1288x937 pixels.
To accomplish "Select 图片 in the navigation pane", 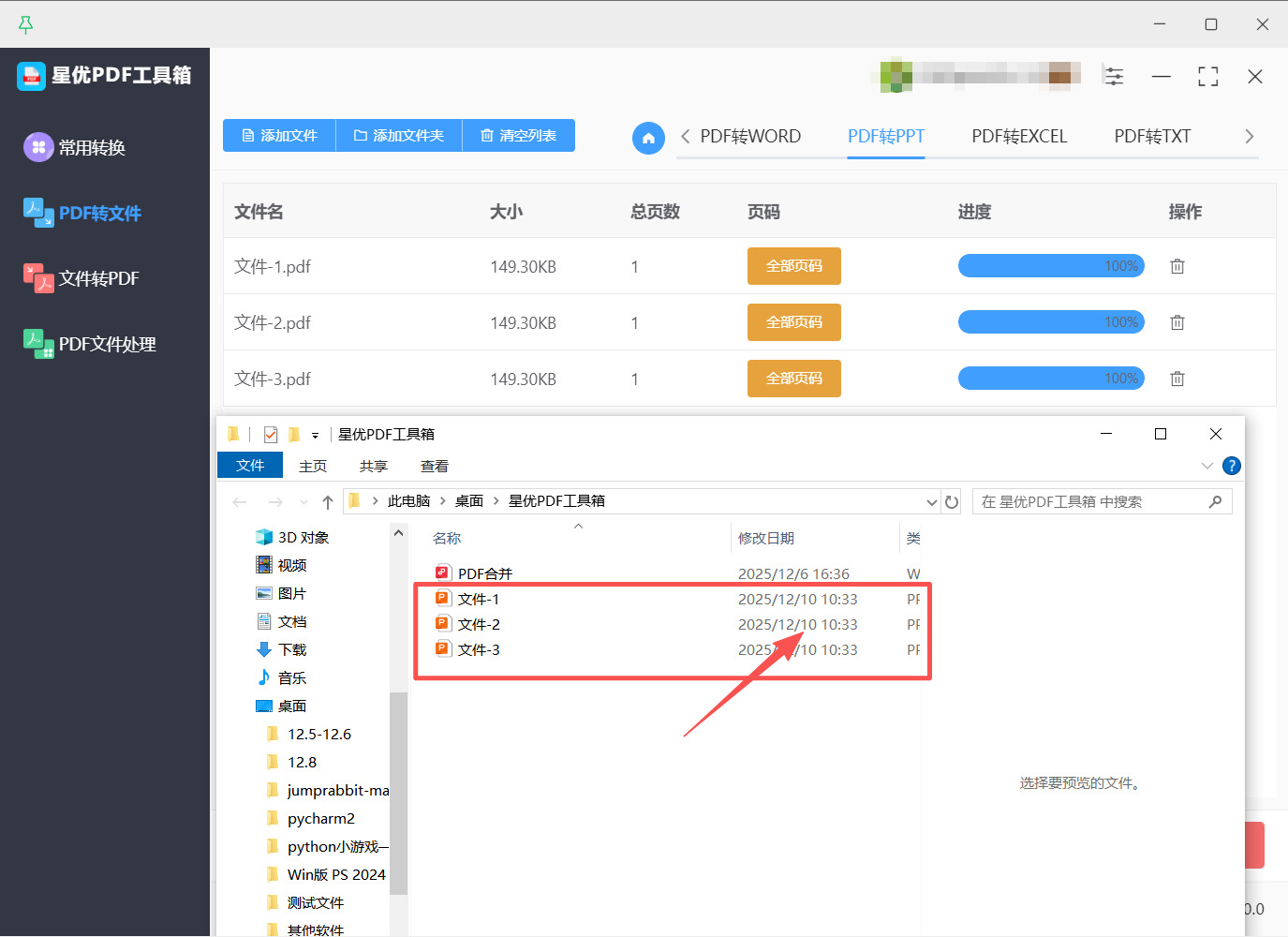I will pyautogui.click(x=282, y=593).
